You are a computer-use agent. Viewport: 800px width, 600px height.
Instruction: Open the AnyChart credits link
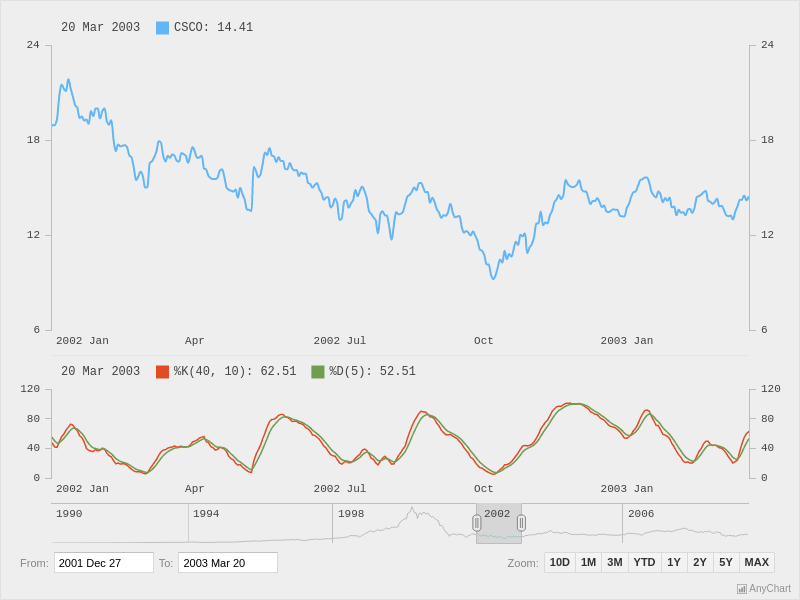pos(764,588)
